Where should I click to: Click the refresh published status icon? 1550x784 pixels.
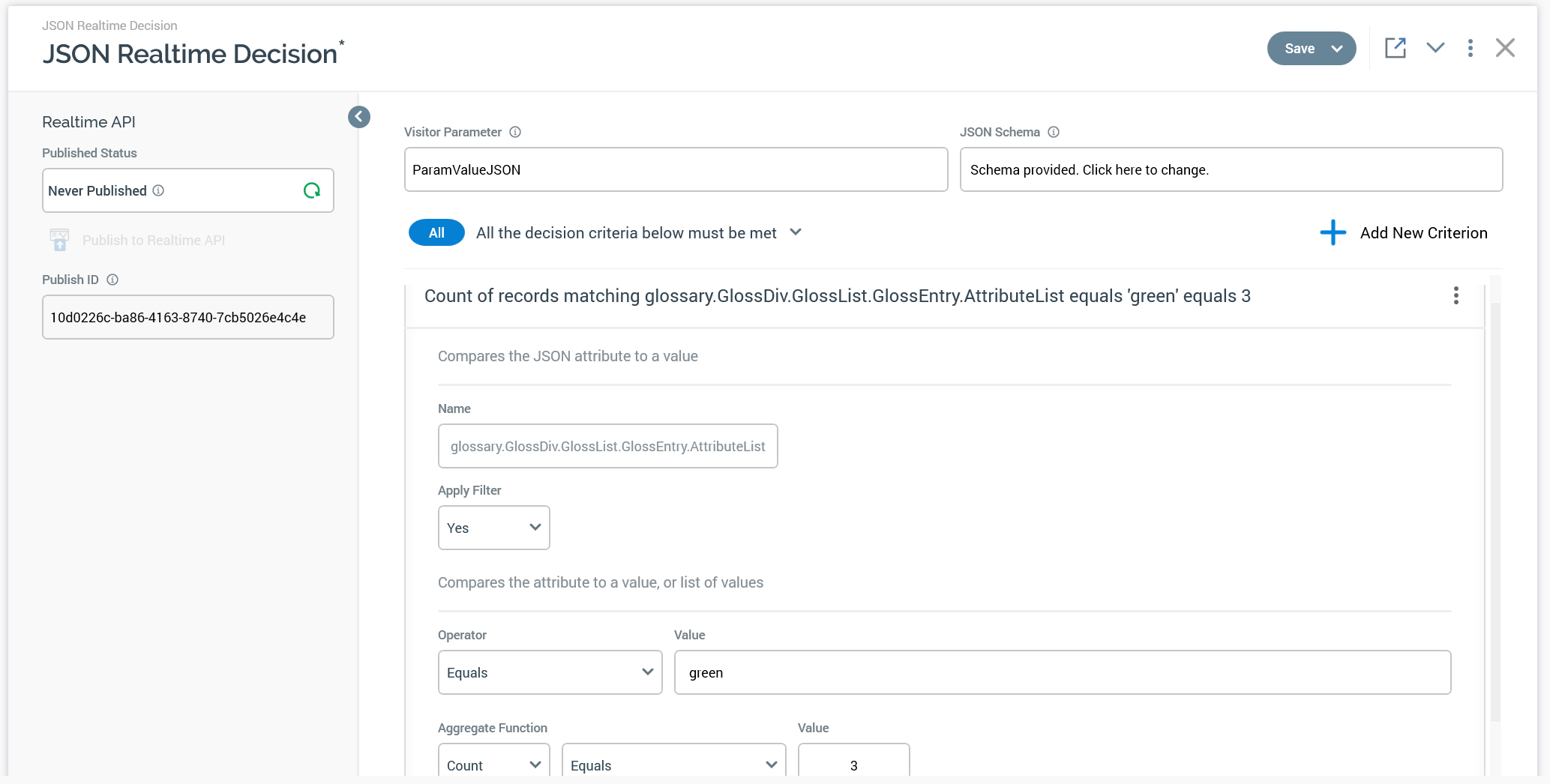point(312,190)
